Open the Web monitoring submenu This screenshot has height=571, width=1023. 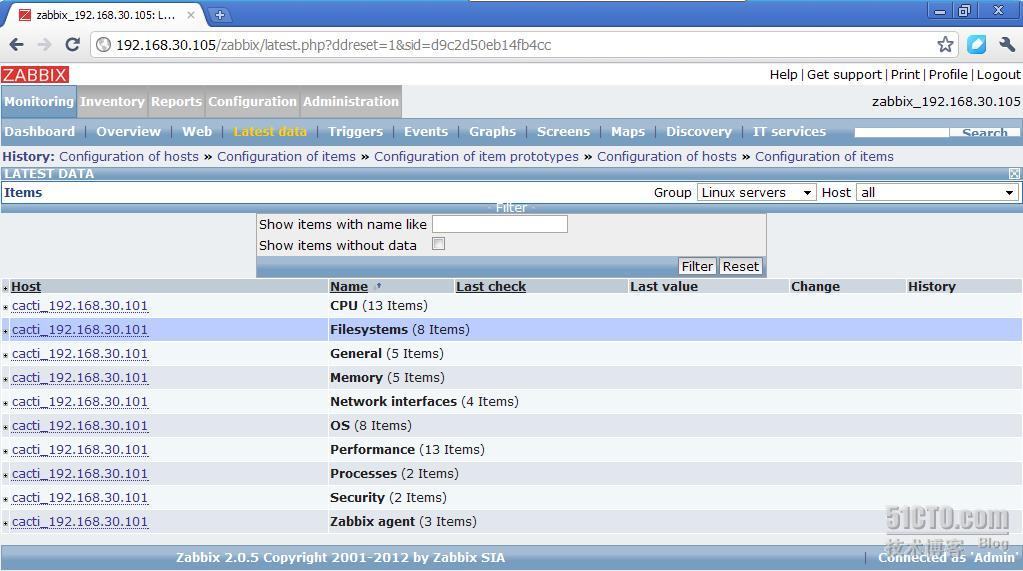(x=197, y=132)
